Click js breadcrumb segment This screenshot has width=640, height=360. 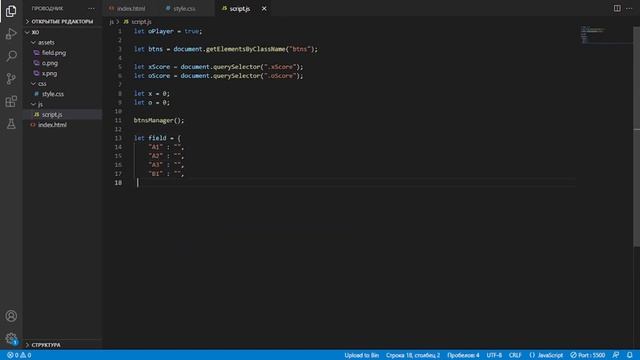111,22
